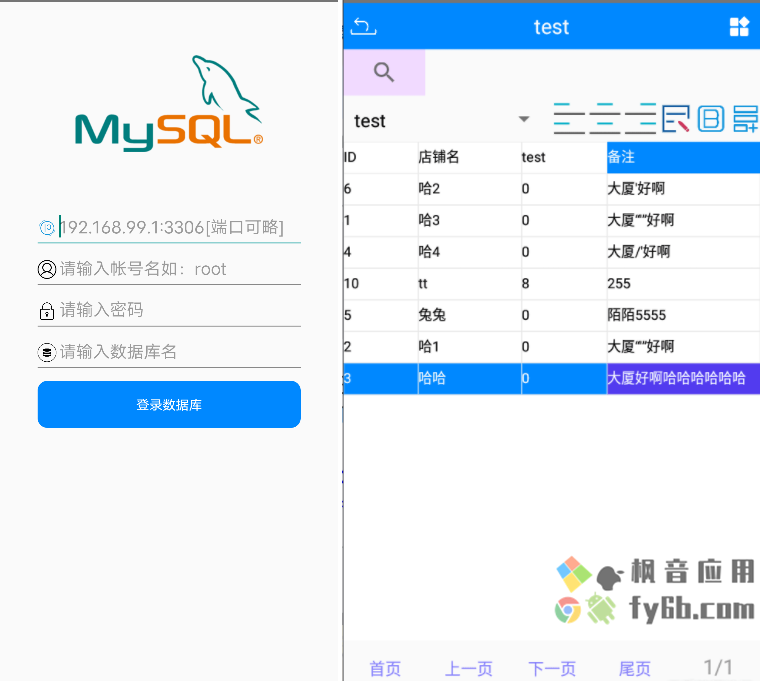764x681 pixels.
Task: Tap the back arrow in the test header
Action: coord(363,26)
